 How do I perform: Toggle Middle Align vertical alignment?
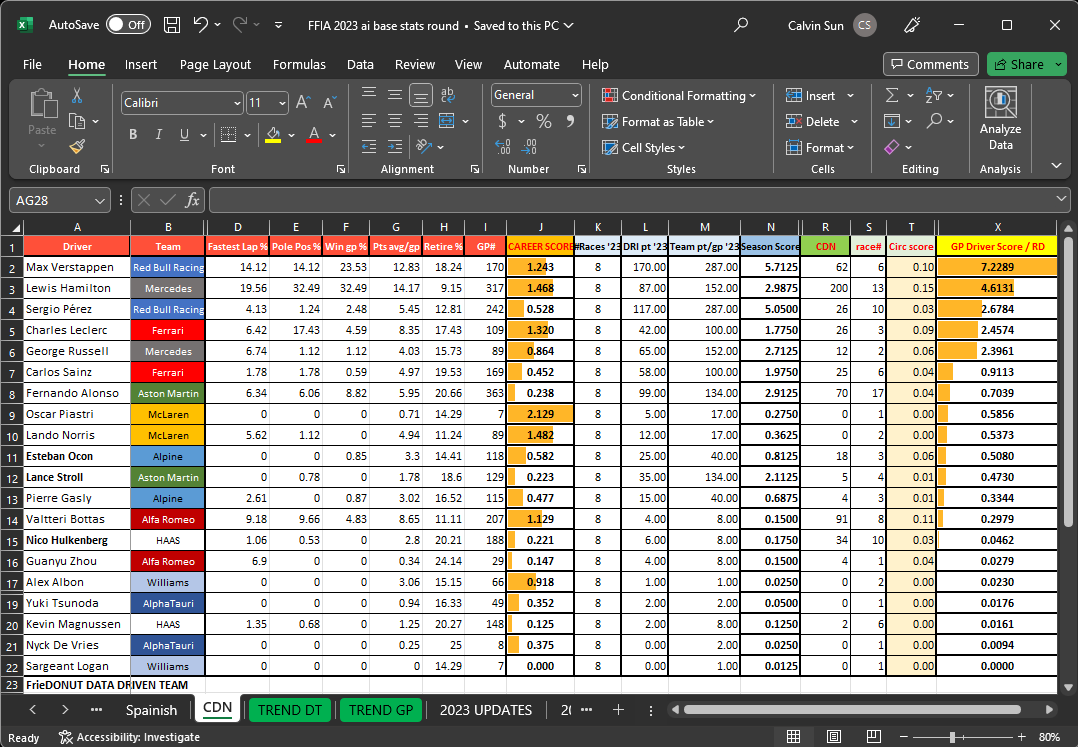(x=395, y=95)
